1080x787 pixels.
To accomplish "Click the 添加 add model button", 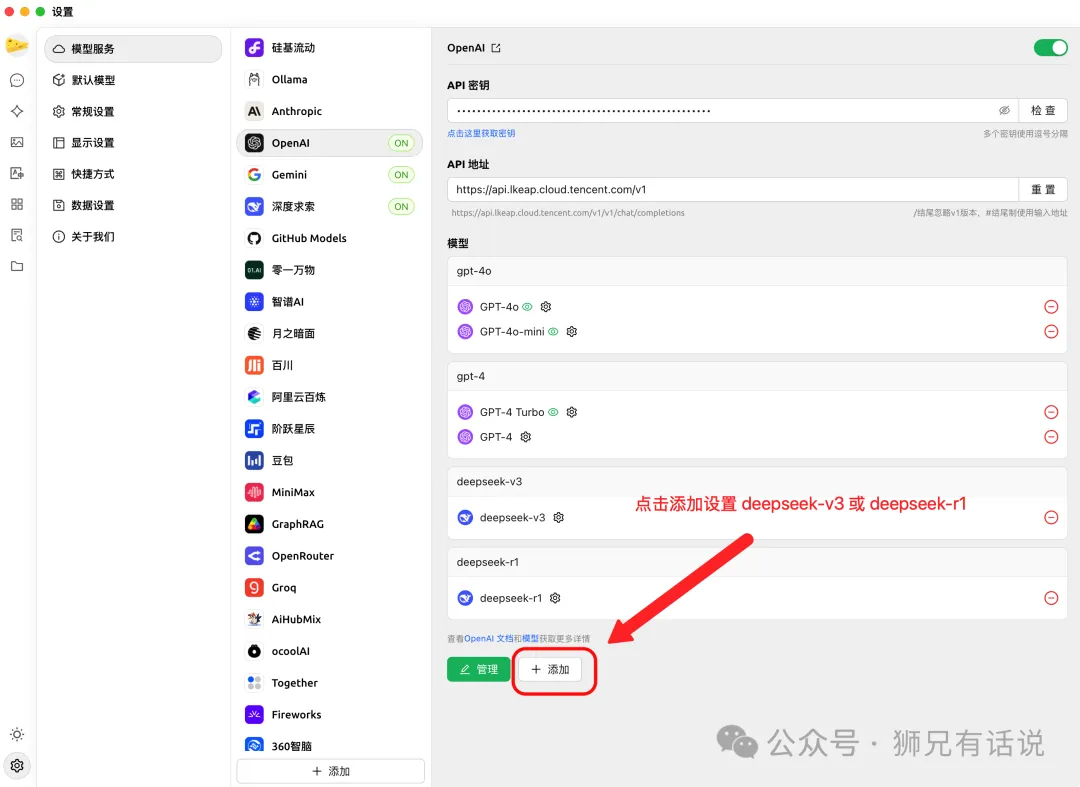I will coord(550,669).
